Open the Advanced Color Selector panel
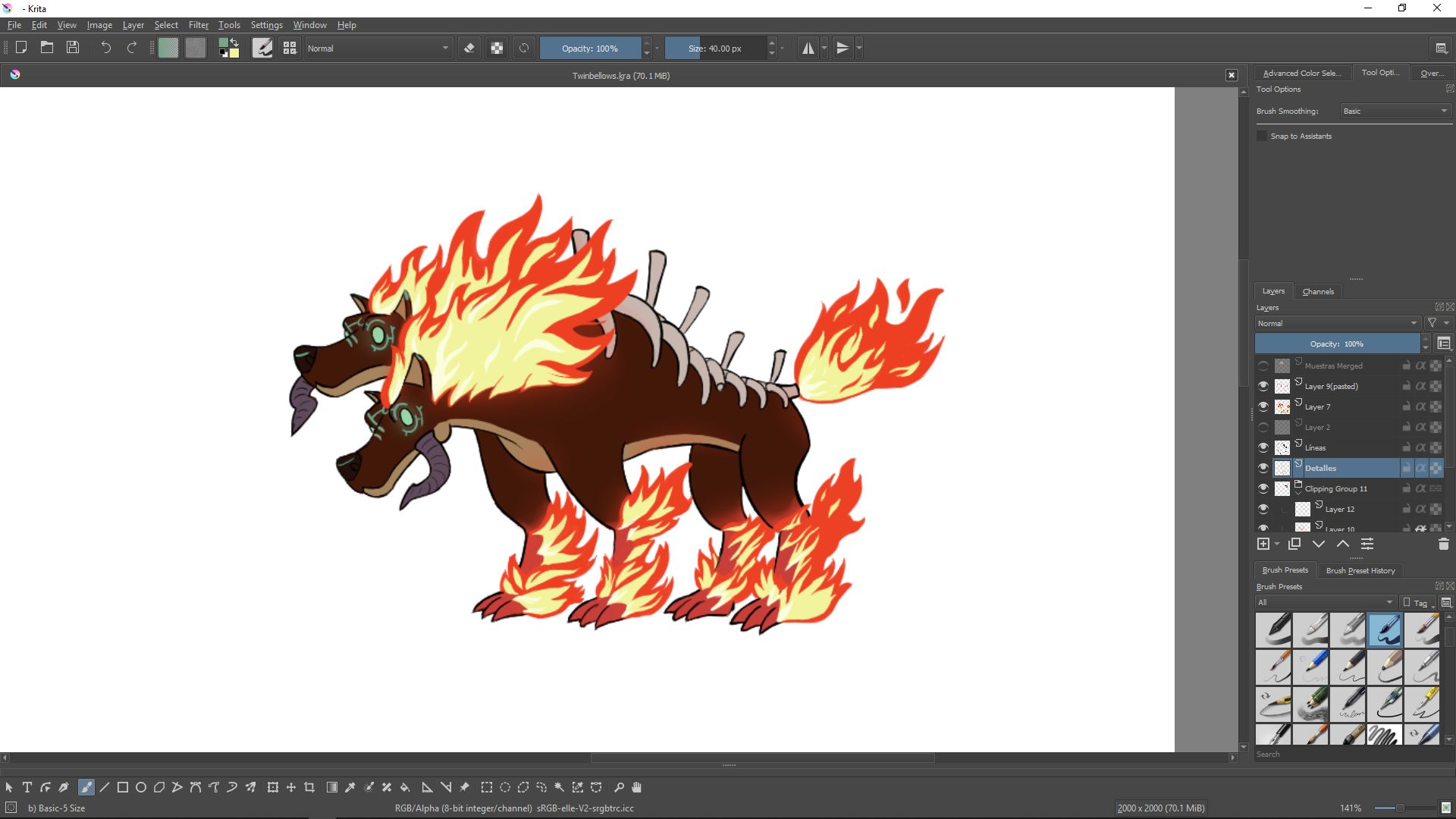Image resolution: width=1456 pixels, height=819 pixels. click(1301, 73)
